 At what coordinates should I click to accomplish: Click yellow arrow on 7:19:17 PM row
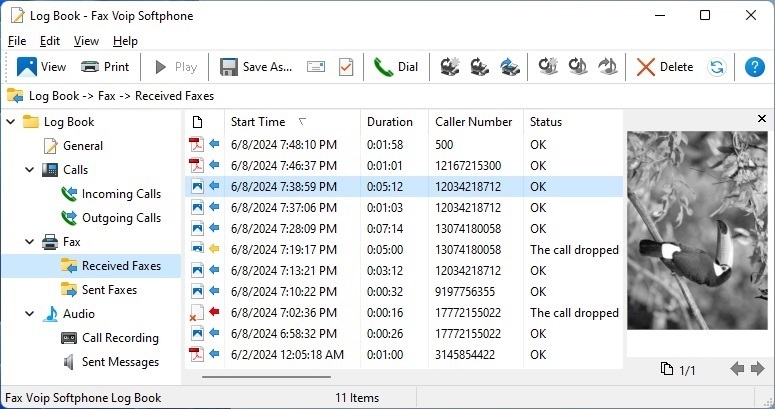pos(214,249)
